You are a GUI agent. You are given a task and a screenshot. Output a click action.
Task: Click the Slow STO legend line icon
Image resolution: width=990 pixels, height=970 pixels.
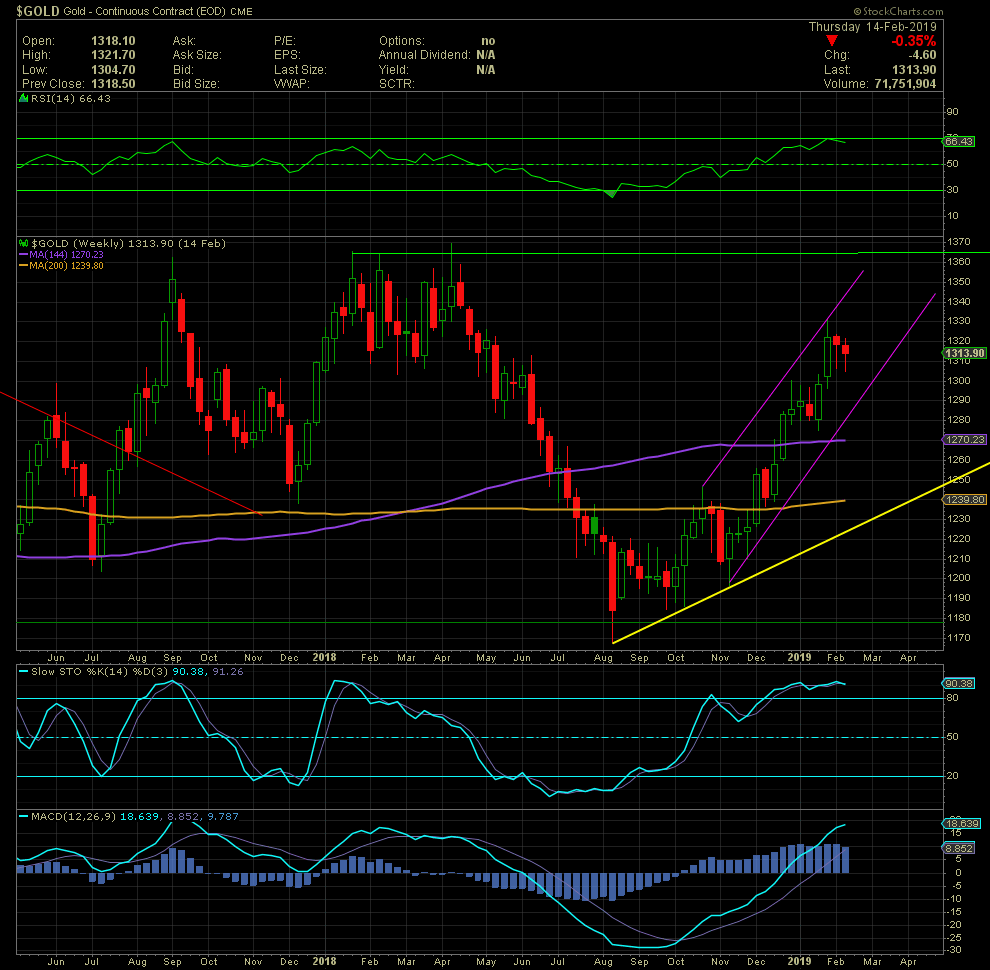click(24, 671)
